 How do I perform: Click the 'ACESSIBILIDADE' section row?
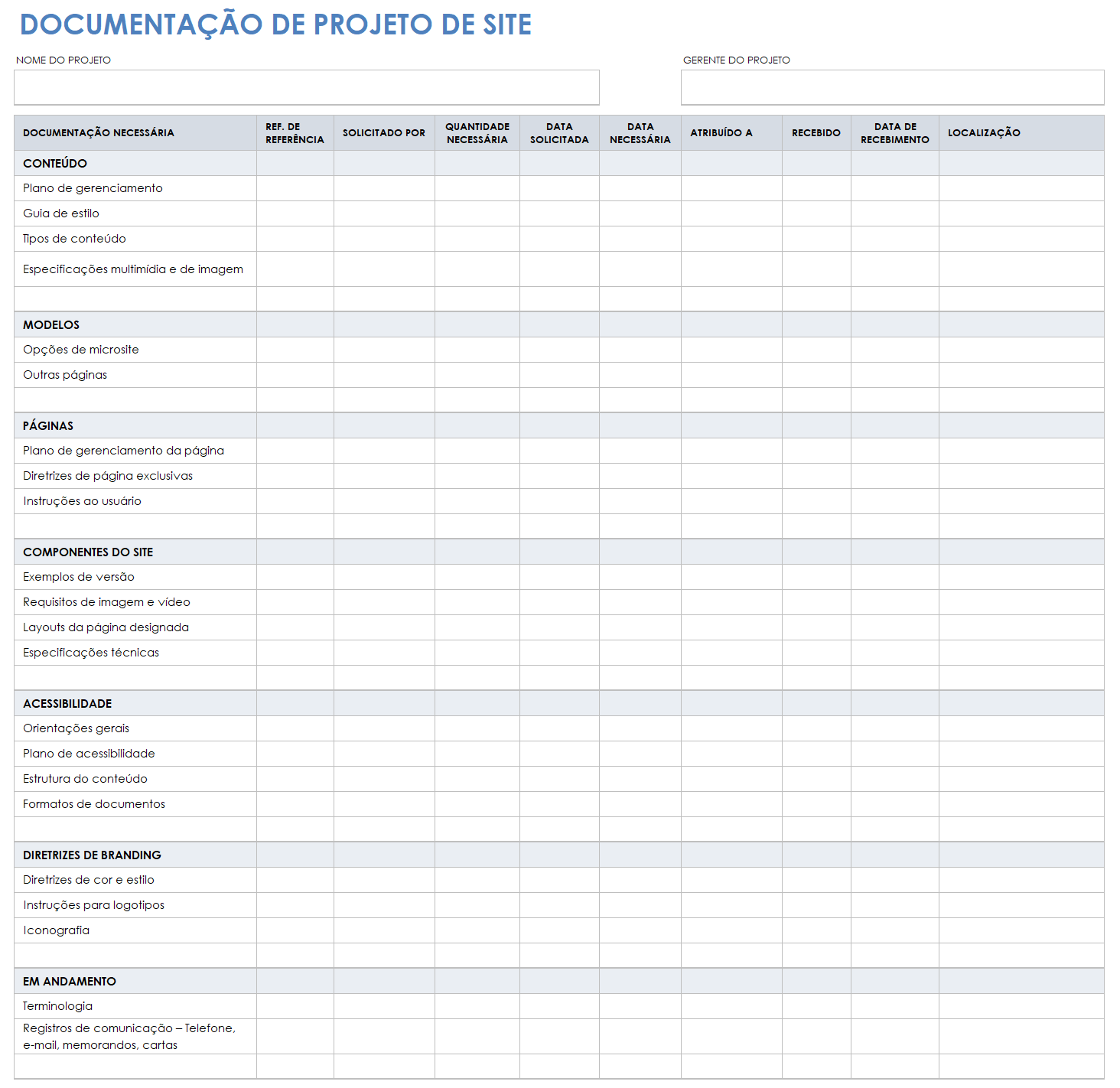[559, 703]
